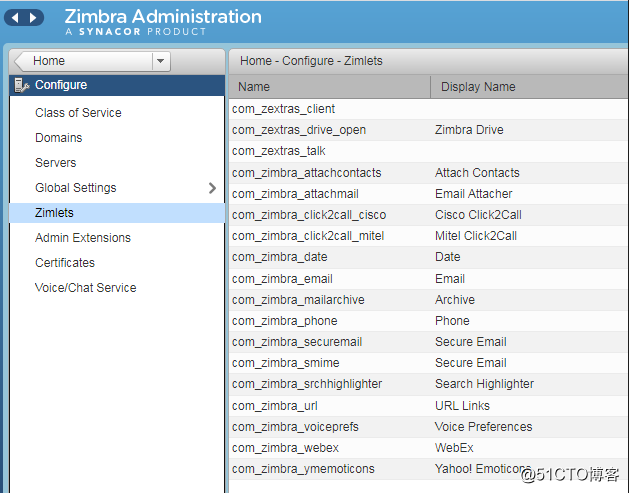Go forward with the right arrow
629x493 pixels.
(33, 18)
